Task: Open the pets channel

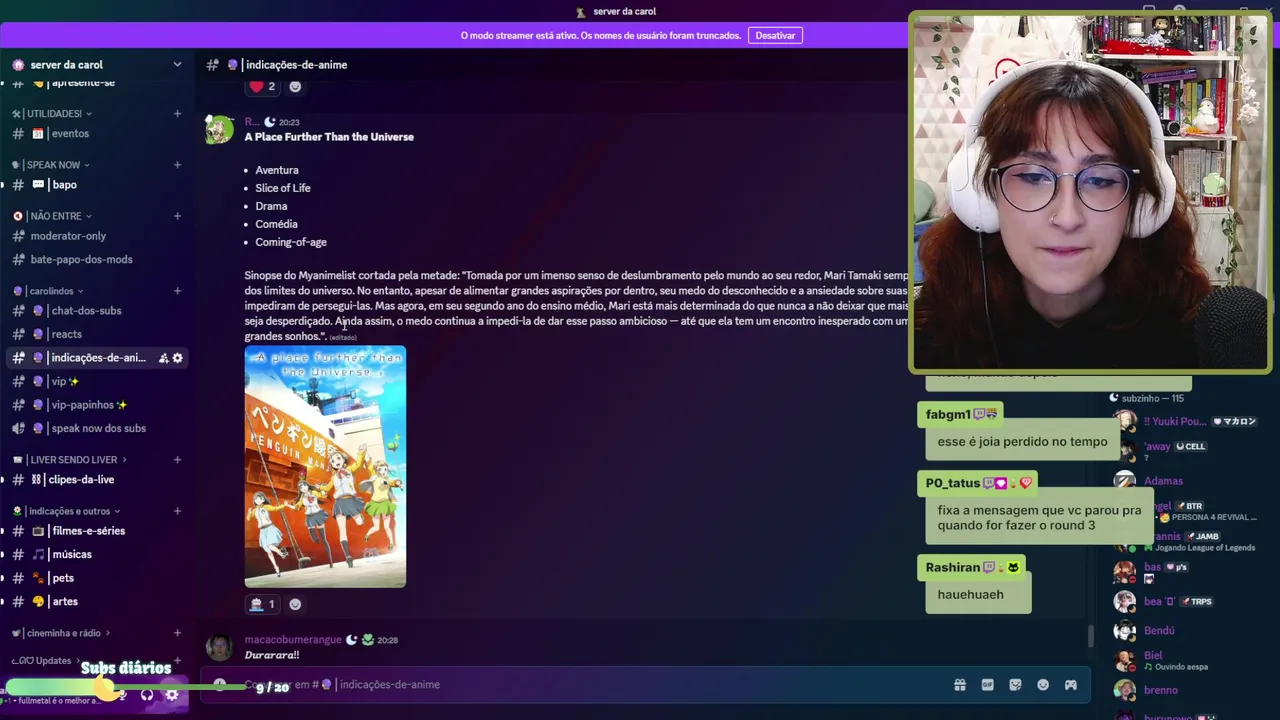Action: click(x=96, y=578)
